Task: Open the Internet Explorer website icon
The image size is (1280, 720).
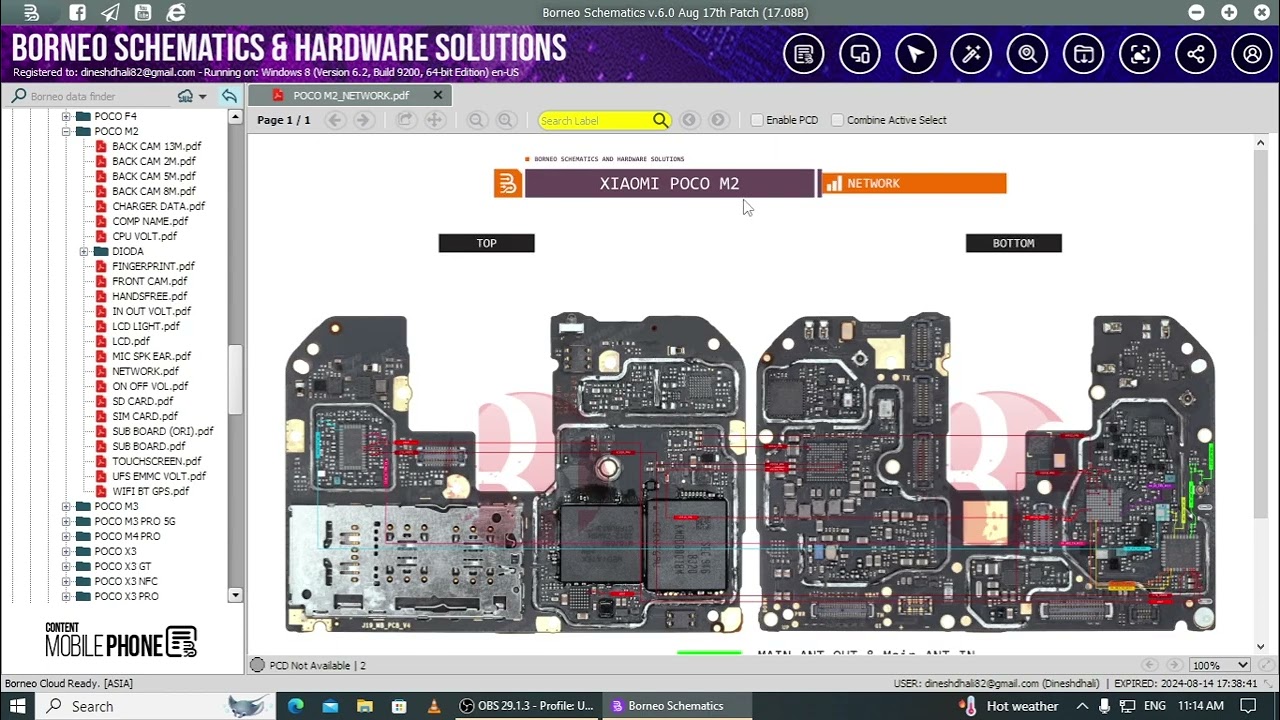Action: [176, 13]
